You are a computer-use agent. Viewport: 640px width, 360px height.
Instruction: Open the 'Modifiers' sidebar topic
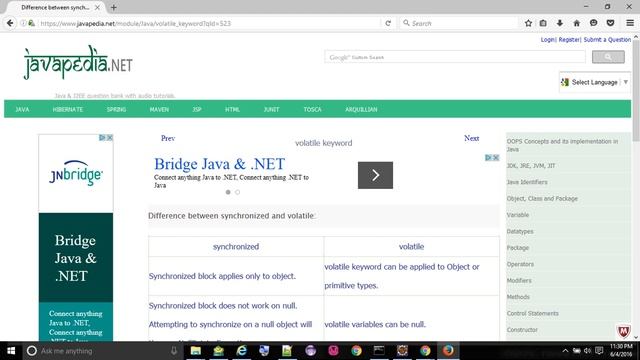tap(519, 280)
